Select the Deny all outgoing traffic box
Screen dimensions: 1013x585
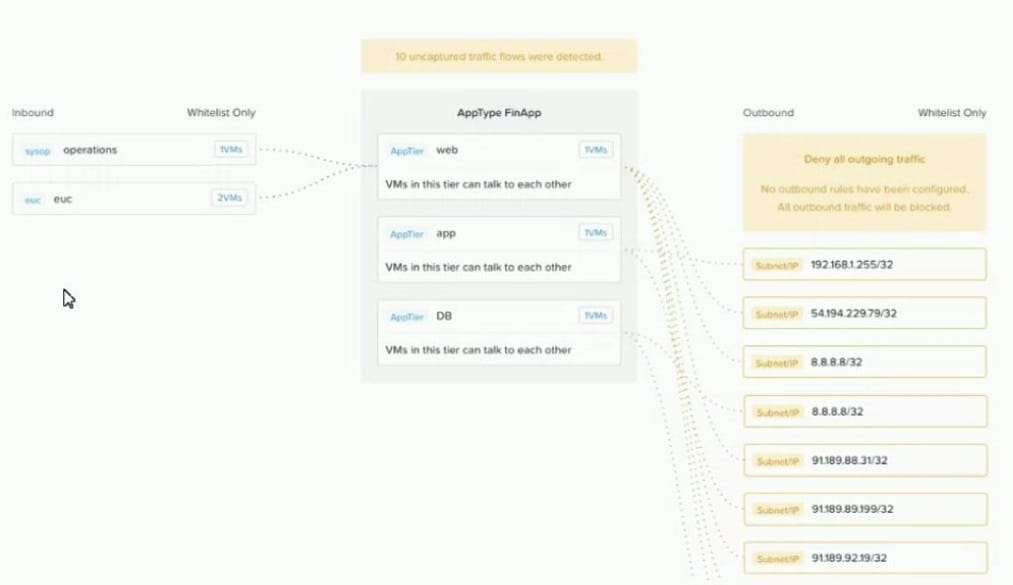tap(864, 183)
